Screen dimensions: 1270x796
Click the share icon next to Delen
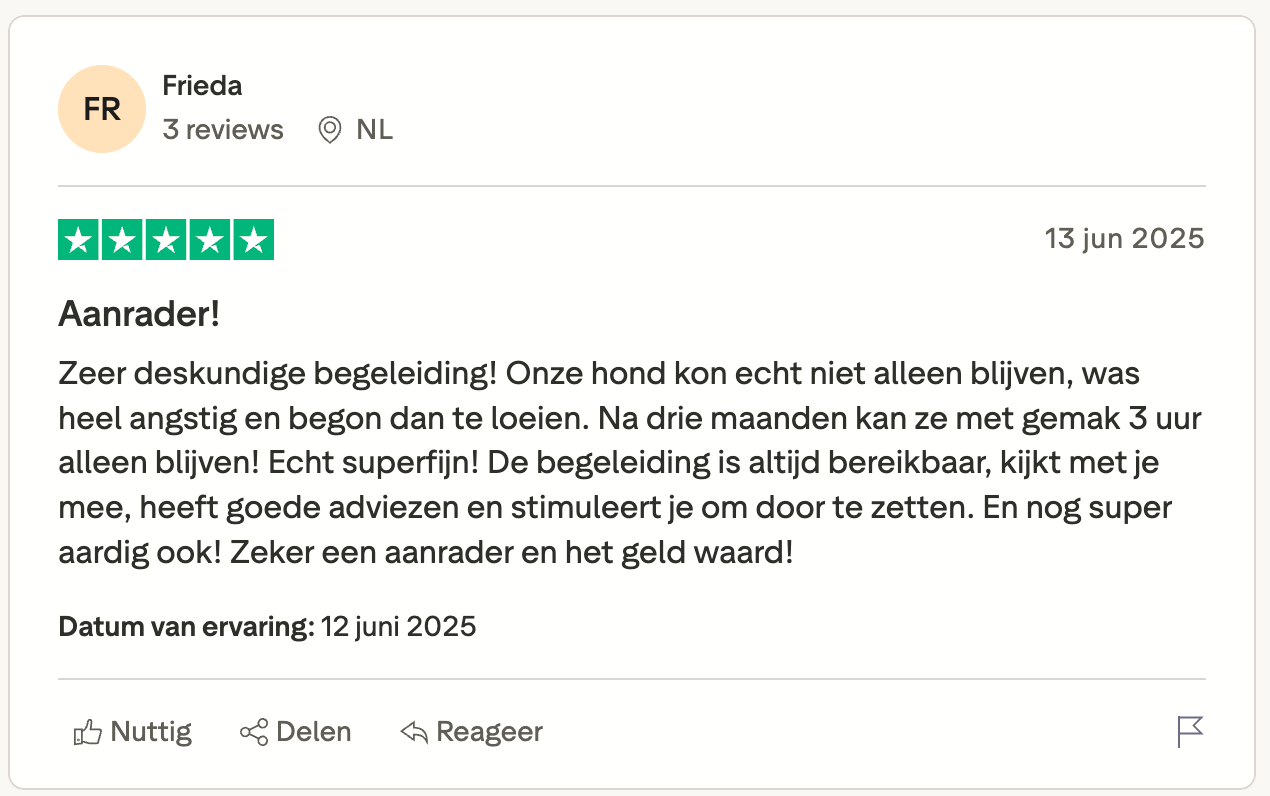click(254, 733)
